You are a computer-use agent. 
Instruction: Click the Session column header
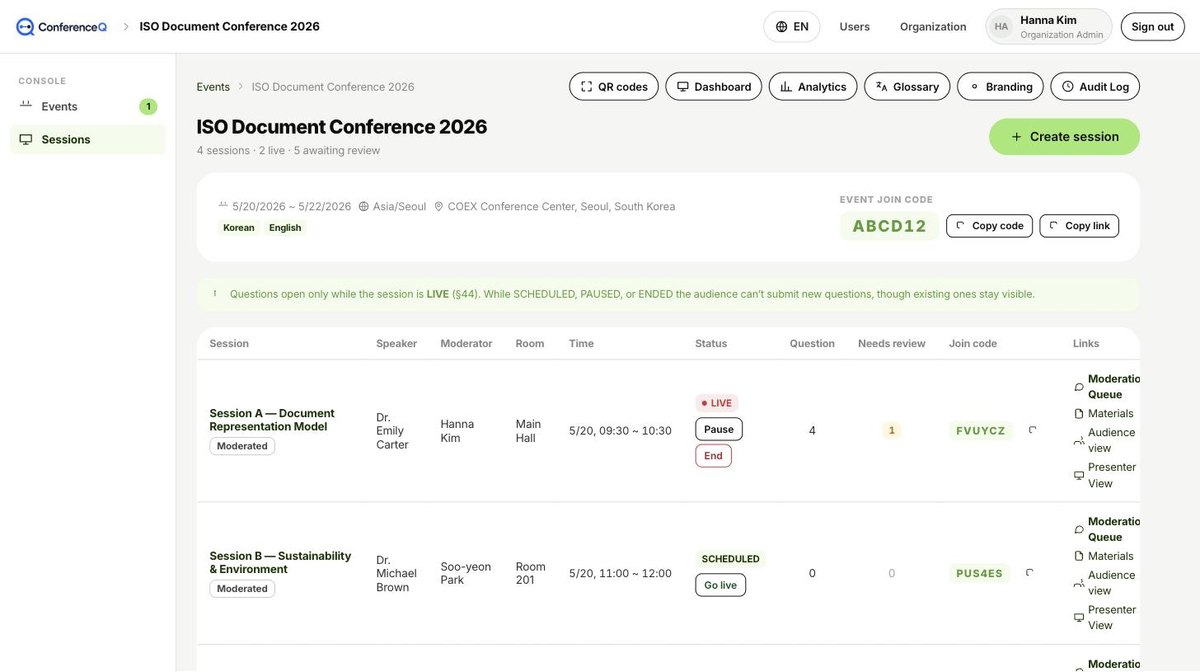(229, 343)
